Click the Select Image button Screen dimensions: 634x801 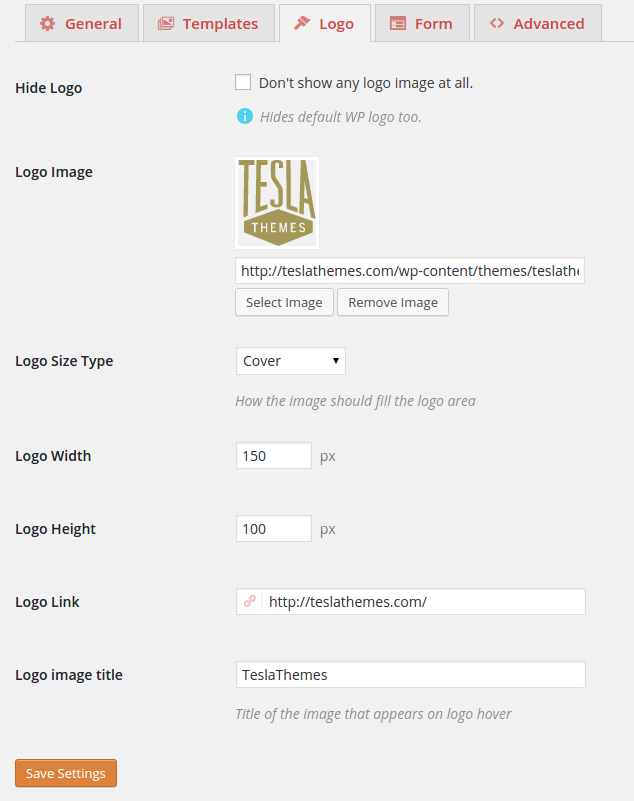pyautogui.click(x=284, y=302)
